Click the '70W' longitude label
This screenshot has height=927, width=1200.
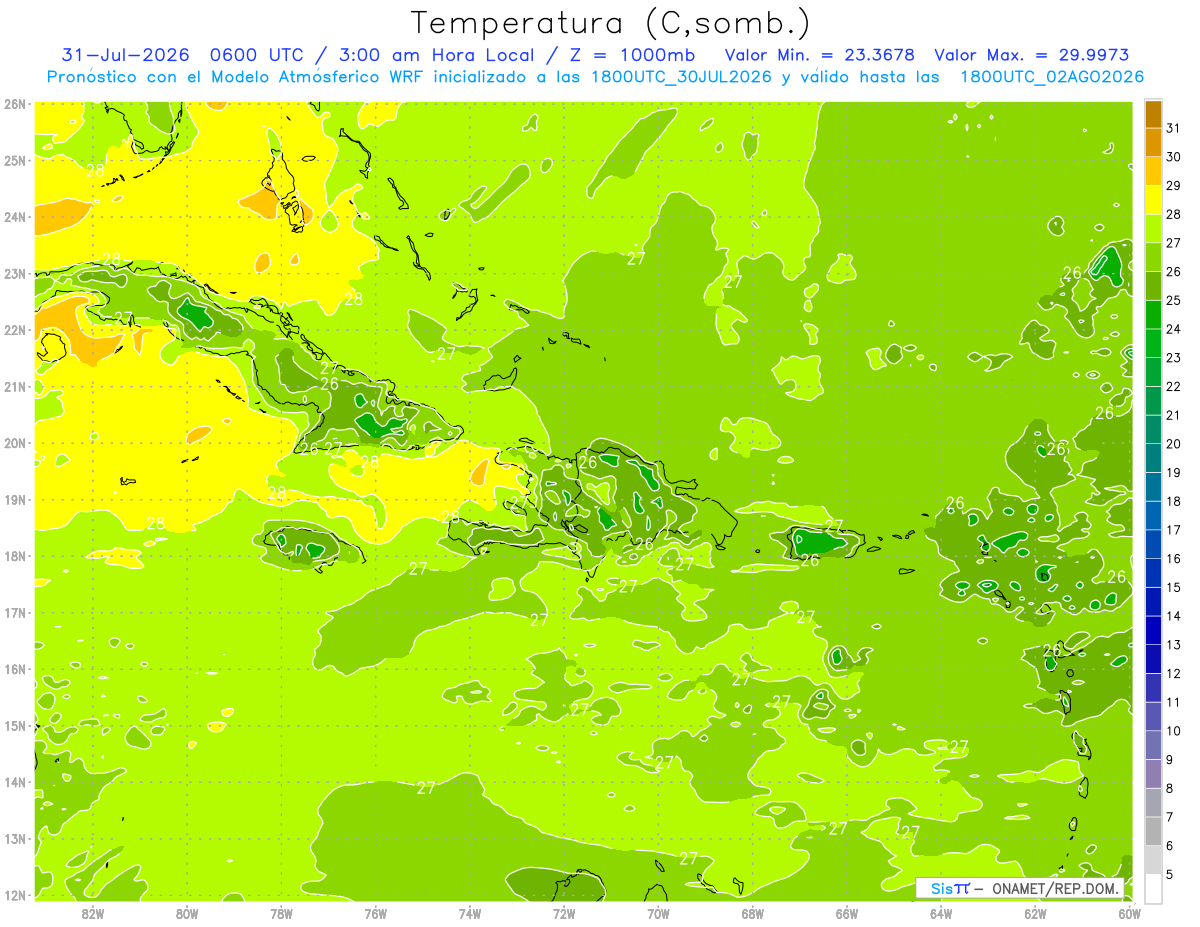pos(658,913)
